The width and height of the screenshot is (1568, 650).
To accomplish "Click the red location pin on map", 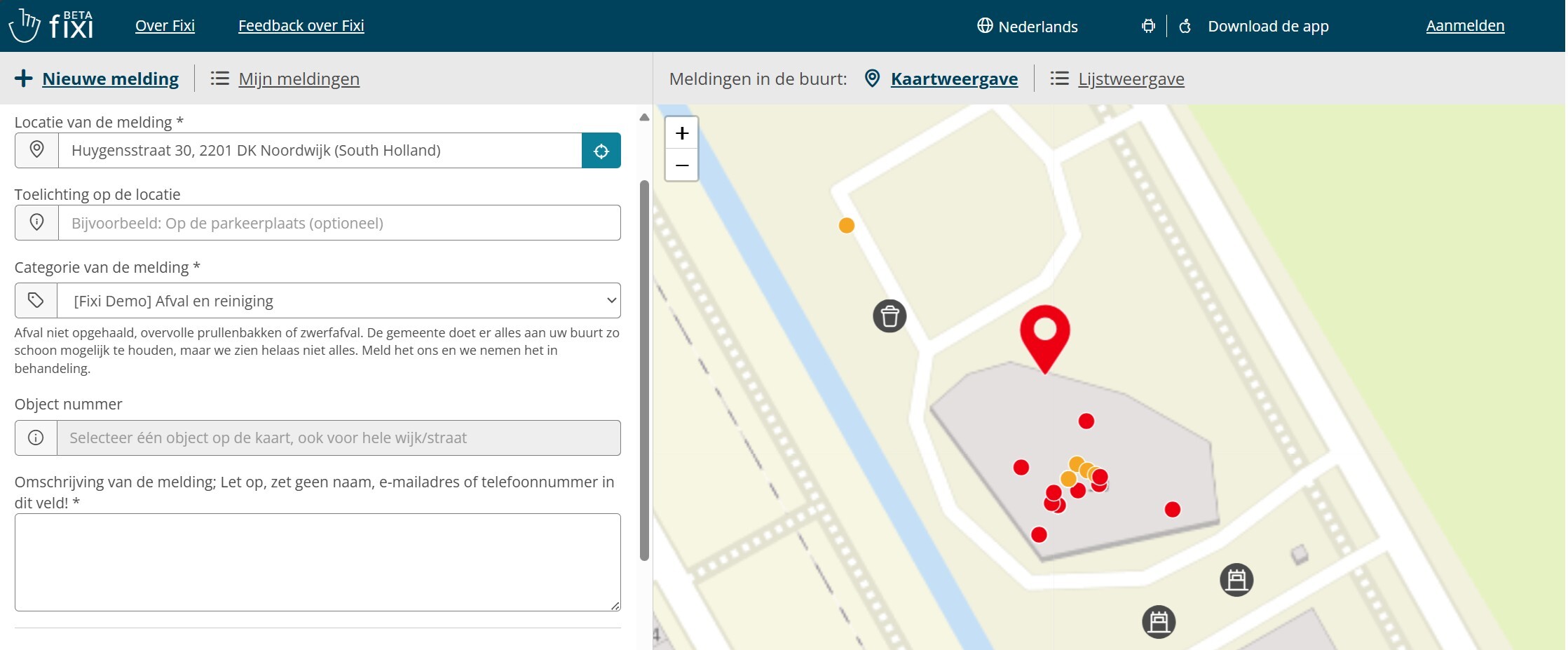I will 1044,334.
